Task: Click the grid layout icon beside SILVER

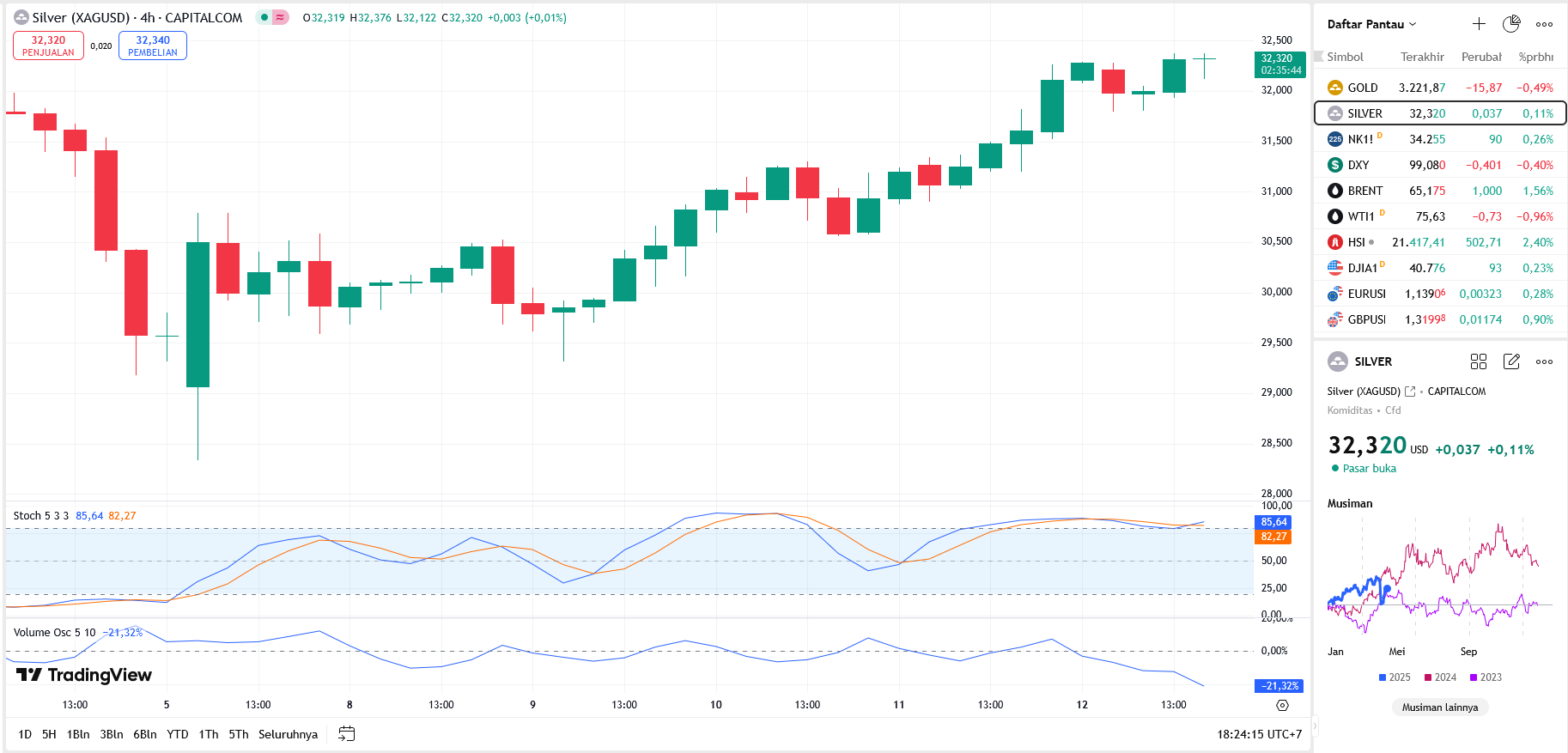Action: [x=1478, y=361]
